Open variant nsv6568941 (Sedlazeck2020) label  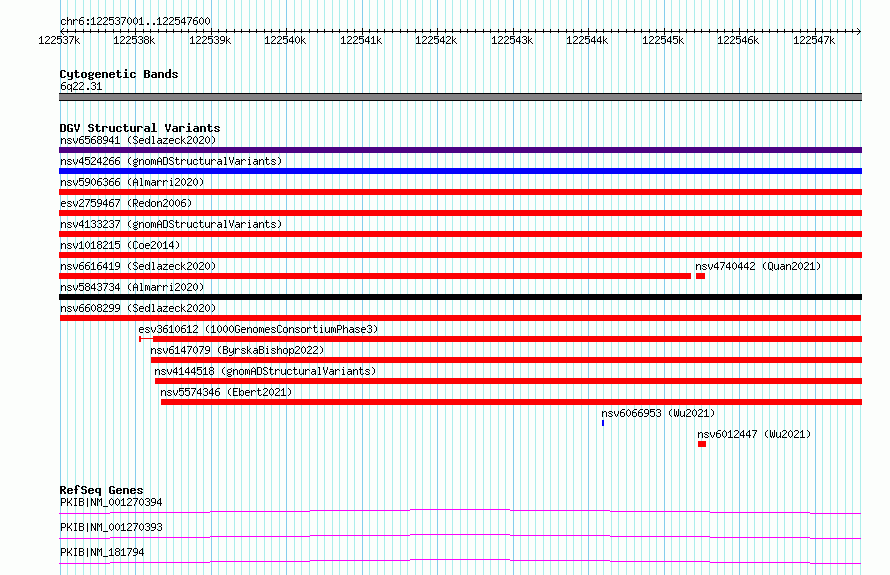click(138, 140)
